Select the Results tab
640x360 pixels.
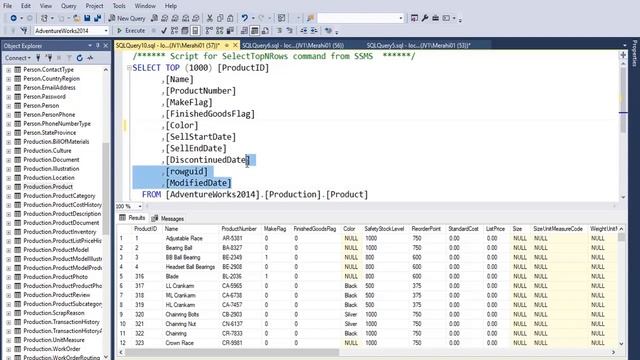click(x=132, y=218)
